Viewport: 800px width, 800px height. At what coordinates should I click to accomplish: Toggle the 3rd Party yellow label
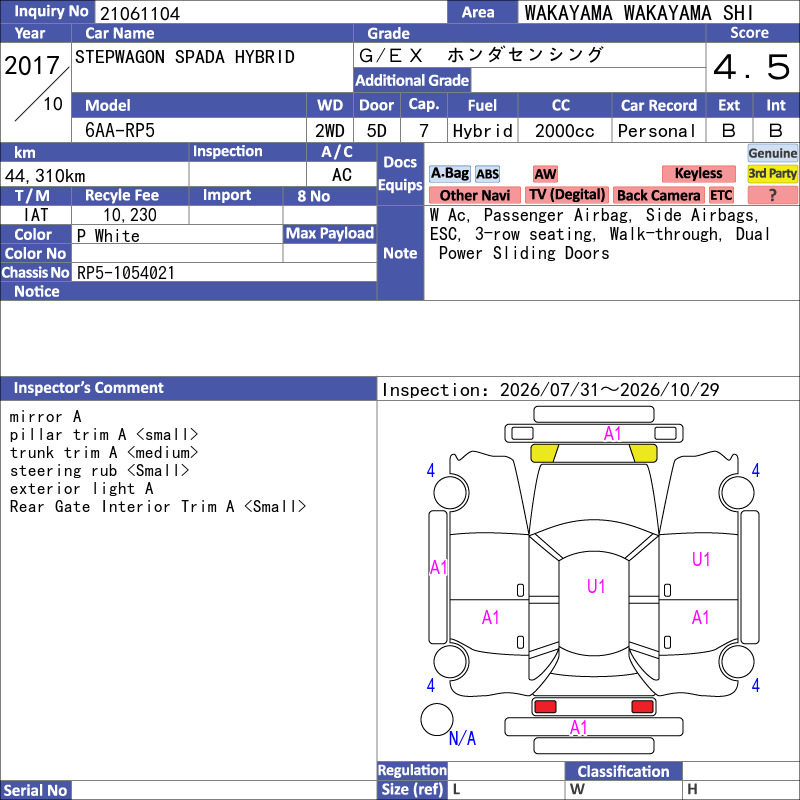point(772,174)
